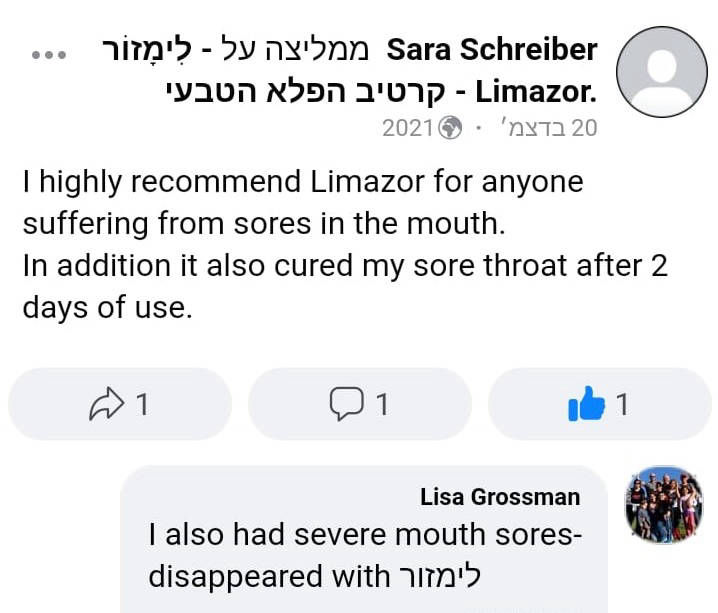Open Lisa Grossman's profile name
The image size is (718, 613).
pos(500,497)
